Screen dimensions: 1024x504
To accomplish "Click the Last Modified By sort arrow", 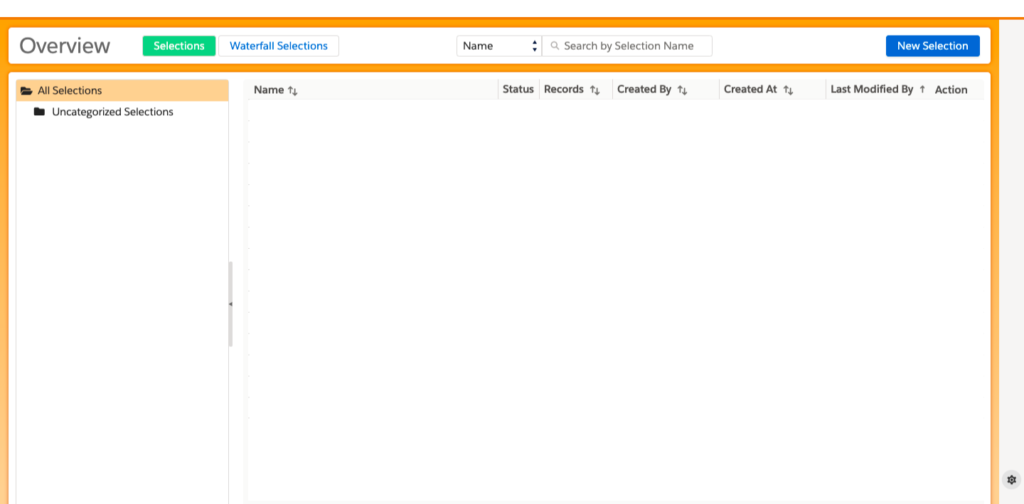I will [x=922, y=90].
